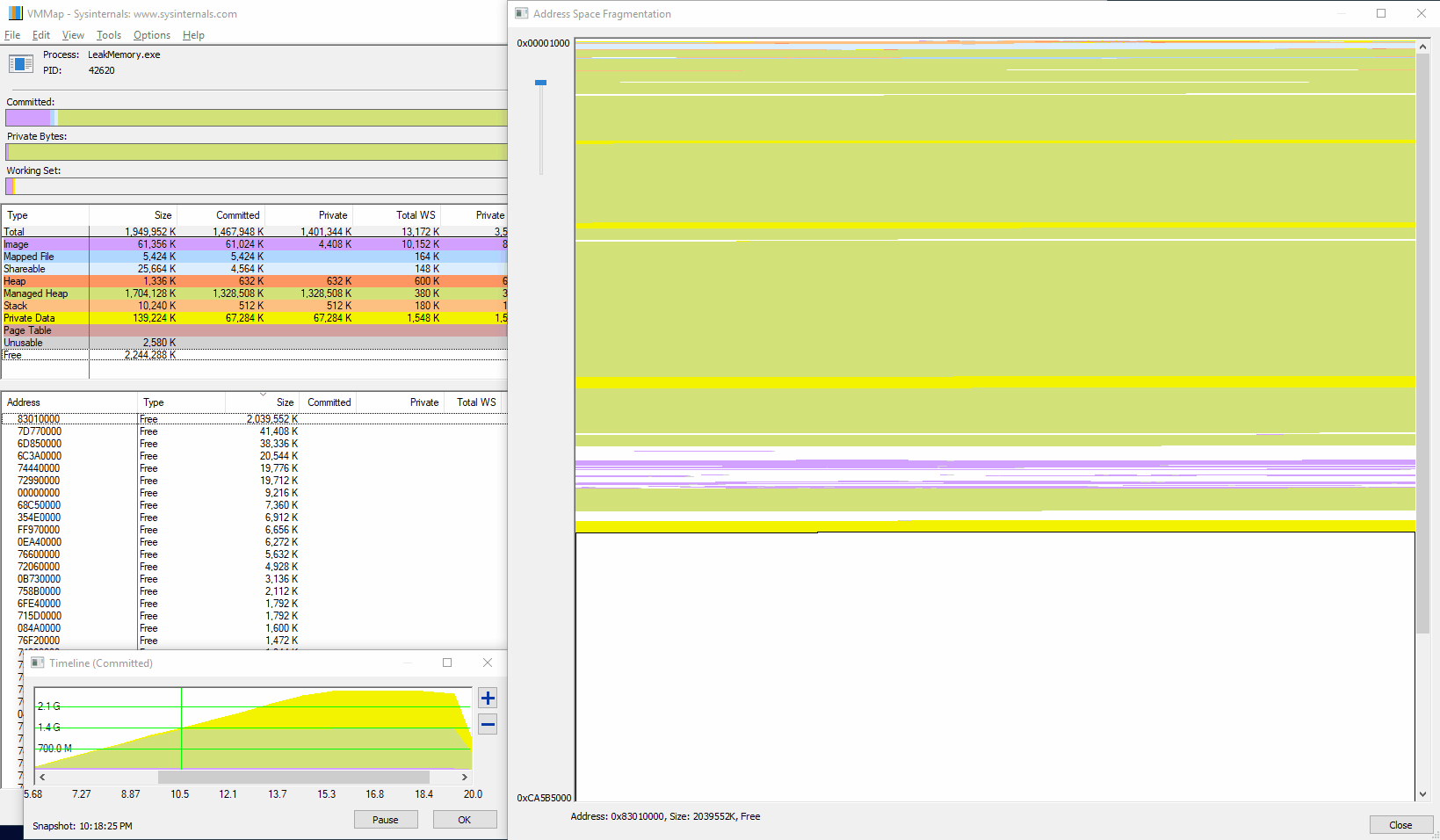This screenshot has width=1440, height=840.
Task: Click the zoom in plus icon on Timeline
Action: pos(488,699)
